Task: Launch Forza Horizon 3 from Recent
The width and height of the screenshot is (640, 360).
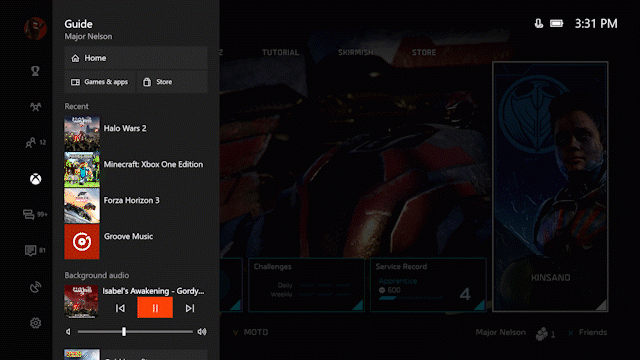Action: tap(136, 205)
